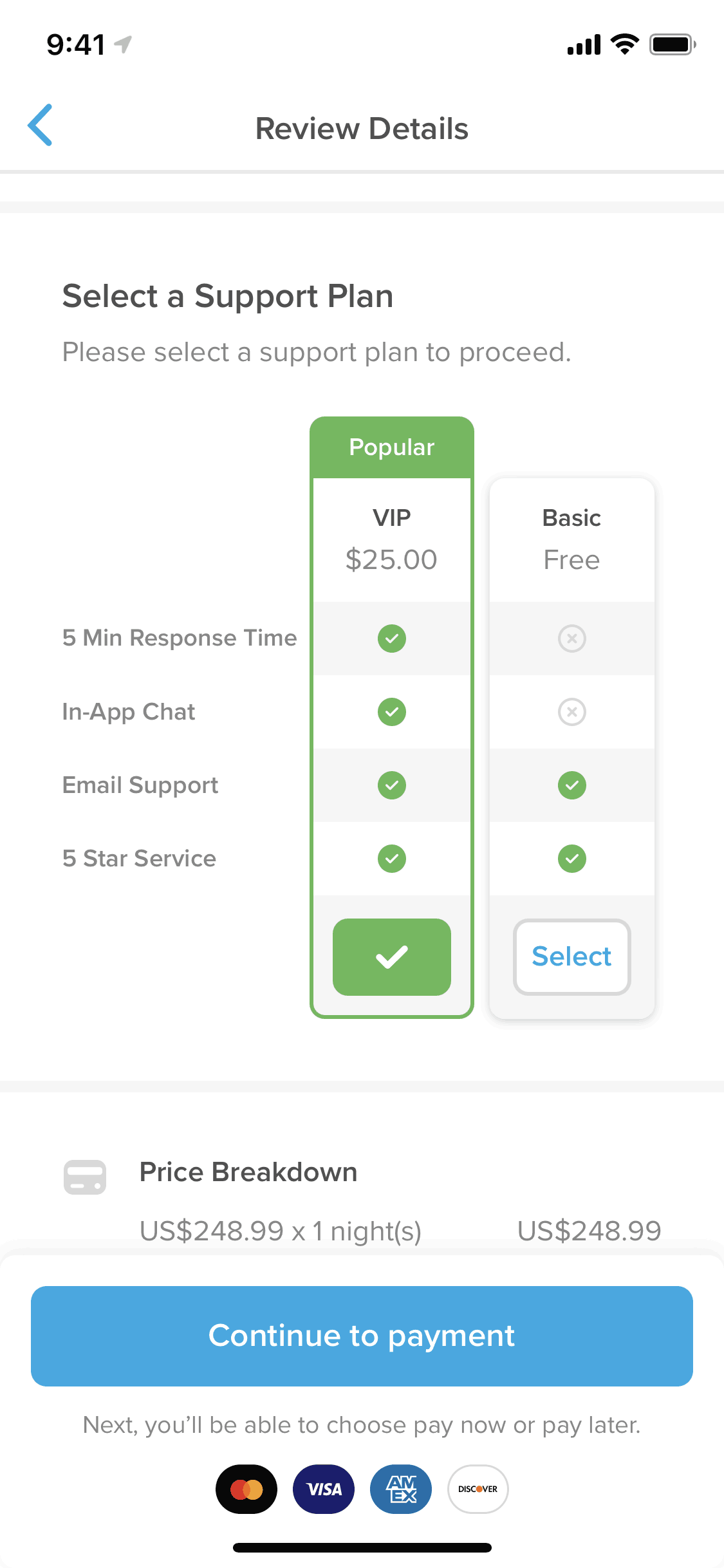Select the Basic support plan
Viewport: 724px width, 1568px height.
point(571,957)
